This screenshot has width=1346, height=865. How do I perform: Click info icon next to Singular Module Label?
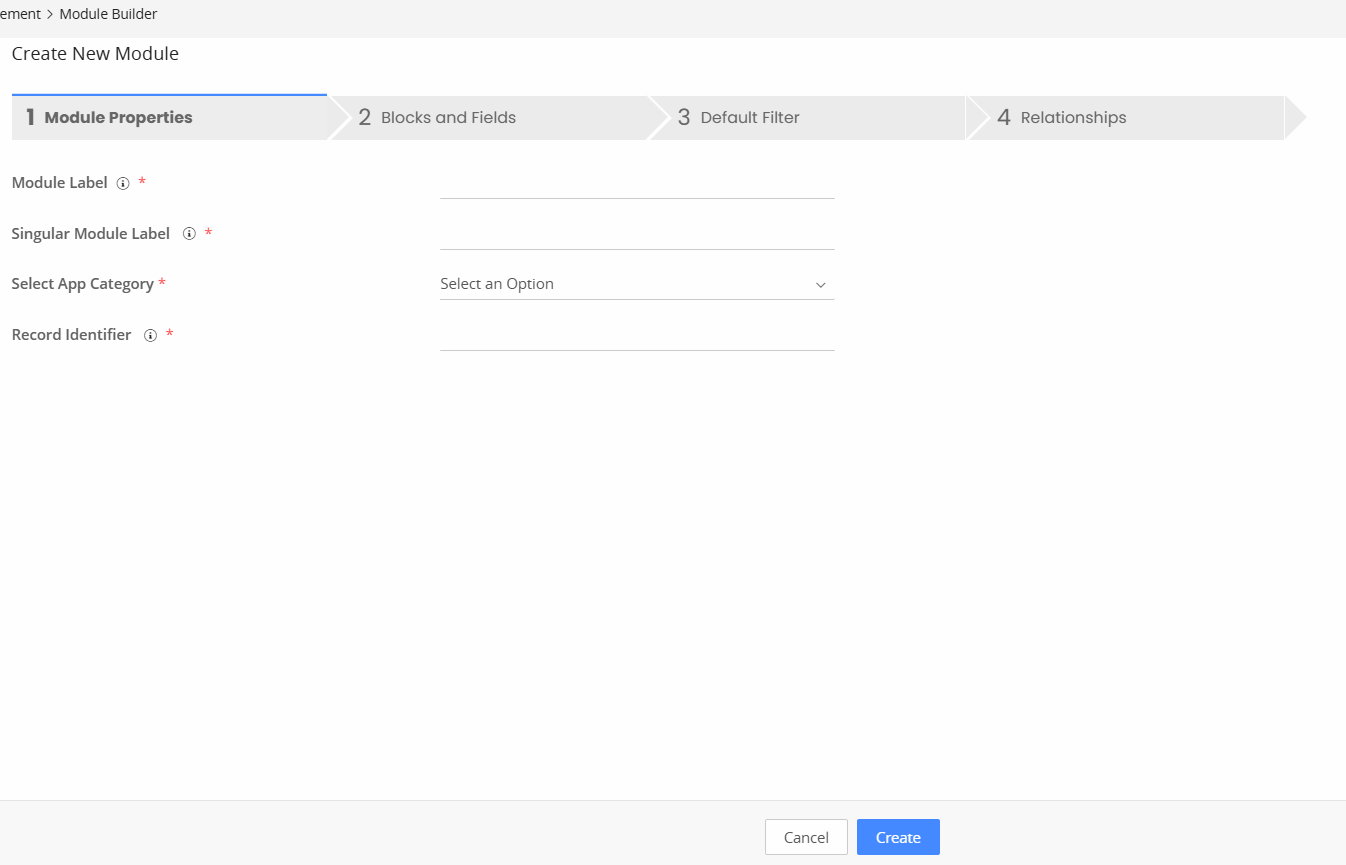pos(189,234)
